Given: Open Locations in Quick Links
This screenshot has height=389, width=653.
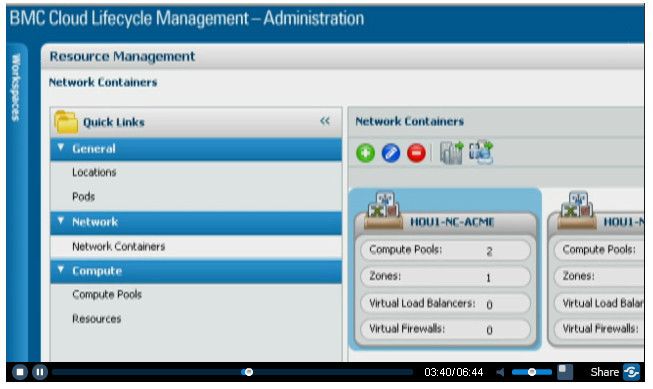Looking at the screenshot, I should point(94,172).
